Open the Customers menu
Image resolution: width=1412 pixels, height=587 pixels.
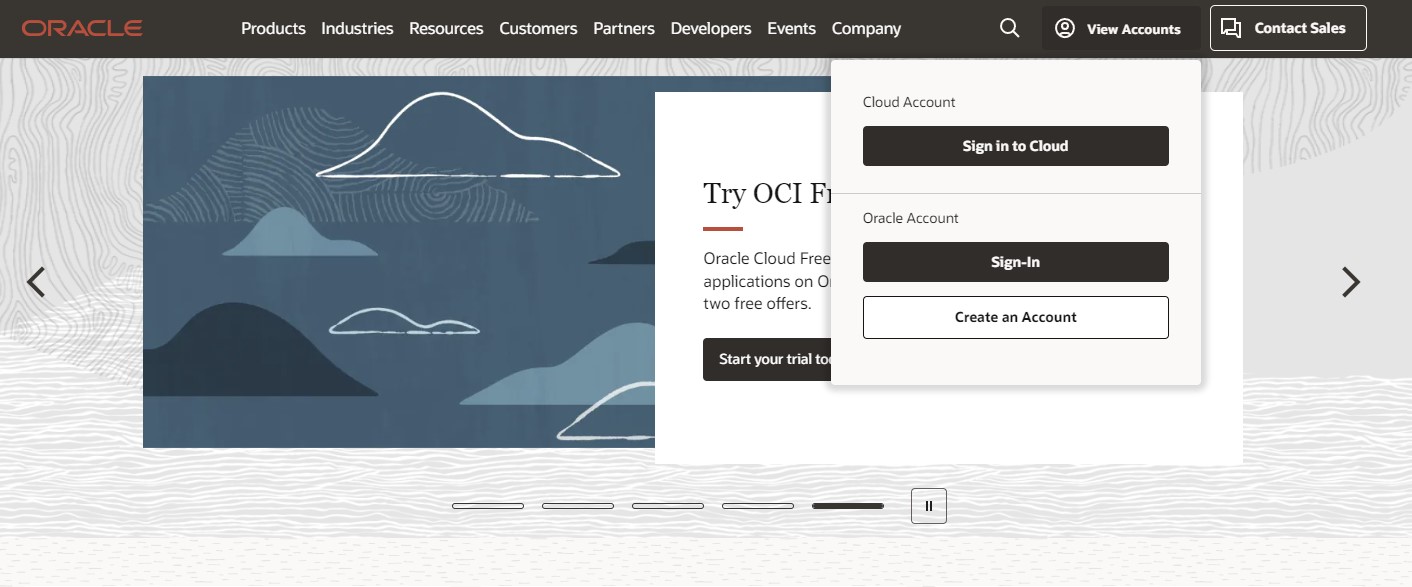click(x=538, y=29)
